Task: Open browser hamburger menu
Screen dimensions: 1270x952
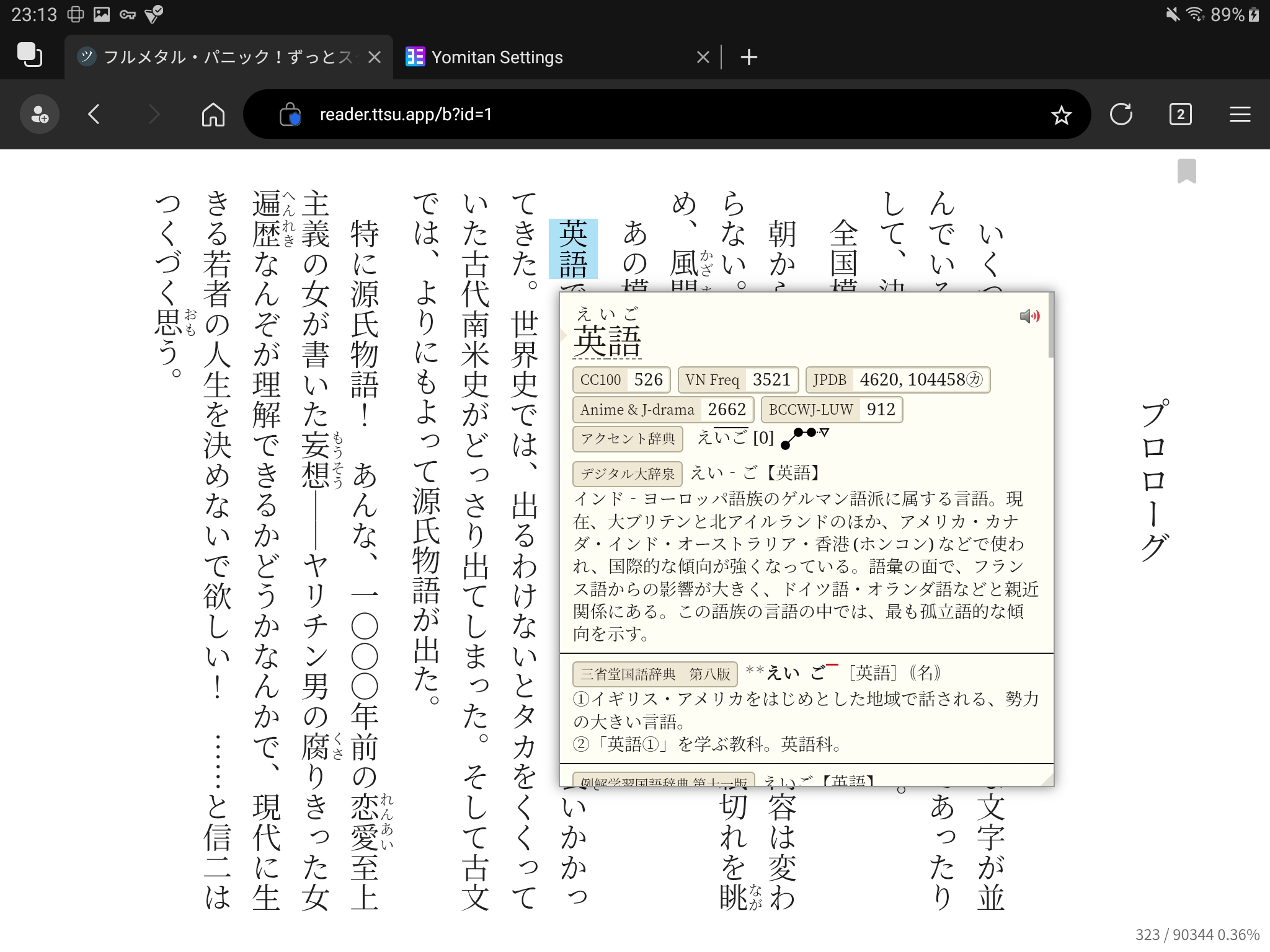Action: (1240, 114)
